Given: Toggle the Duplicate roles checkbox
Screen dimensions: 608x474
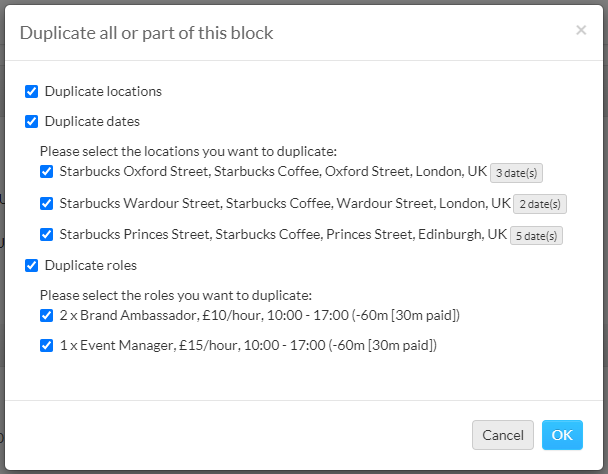Looking at the screenshot, I should [31, 266].
